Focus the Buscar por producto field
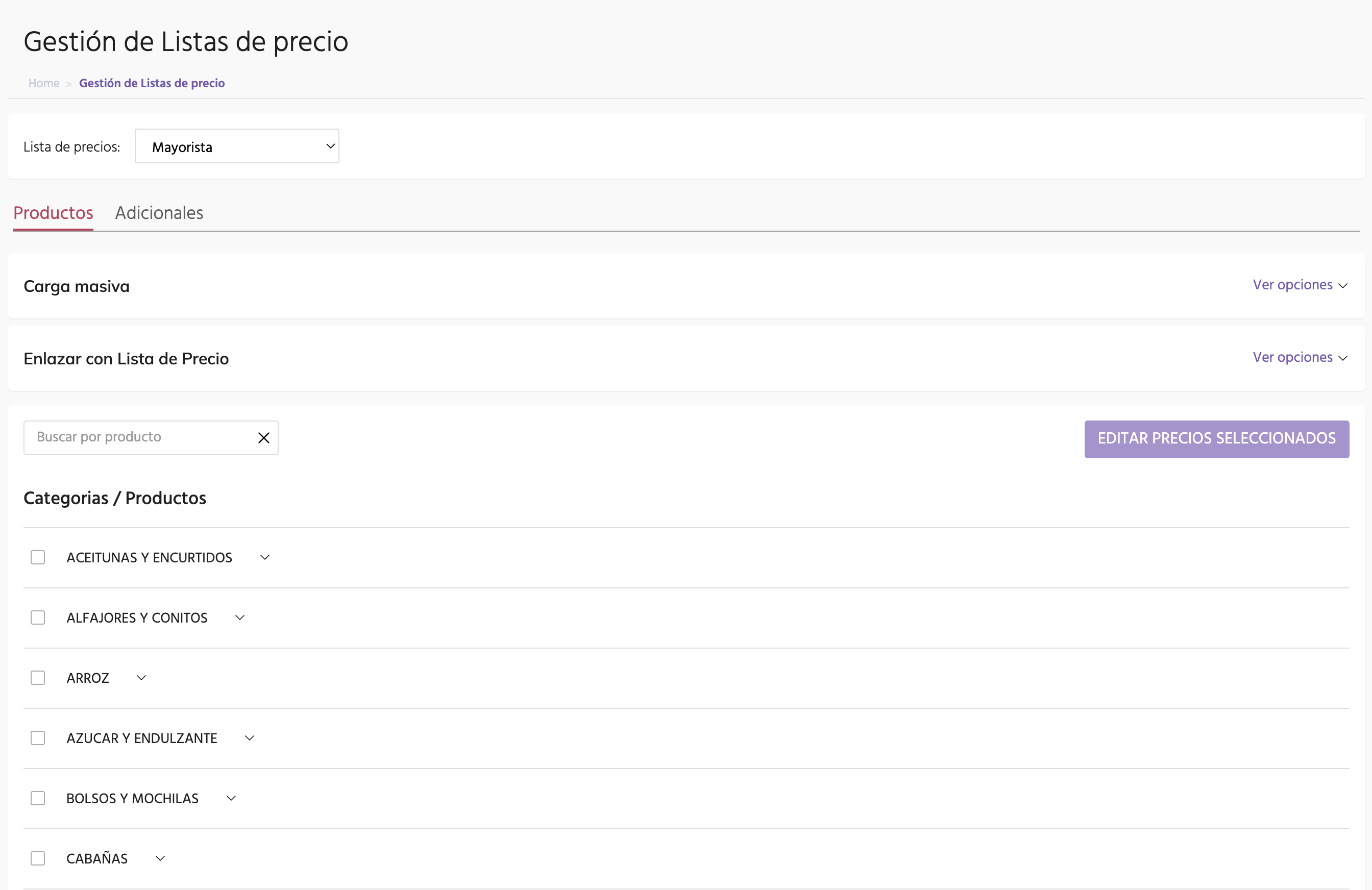Viewport: 1372px width, 890px height. tap(138, 437)
